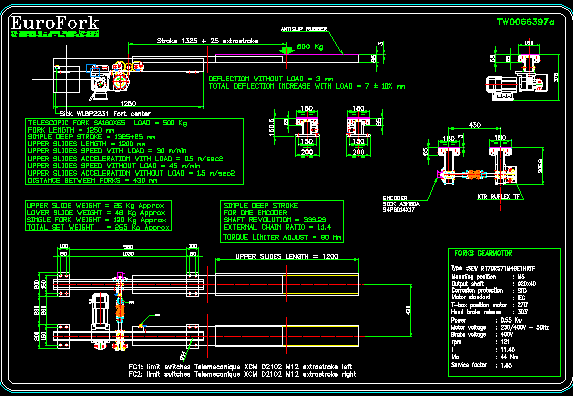Click the 'Brake voltage' row
The height and width of the screenshot is (396, 573).
tap(482, 335)
